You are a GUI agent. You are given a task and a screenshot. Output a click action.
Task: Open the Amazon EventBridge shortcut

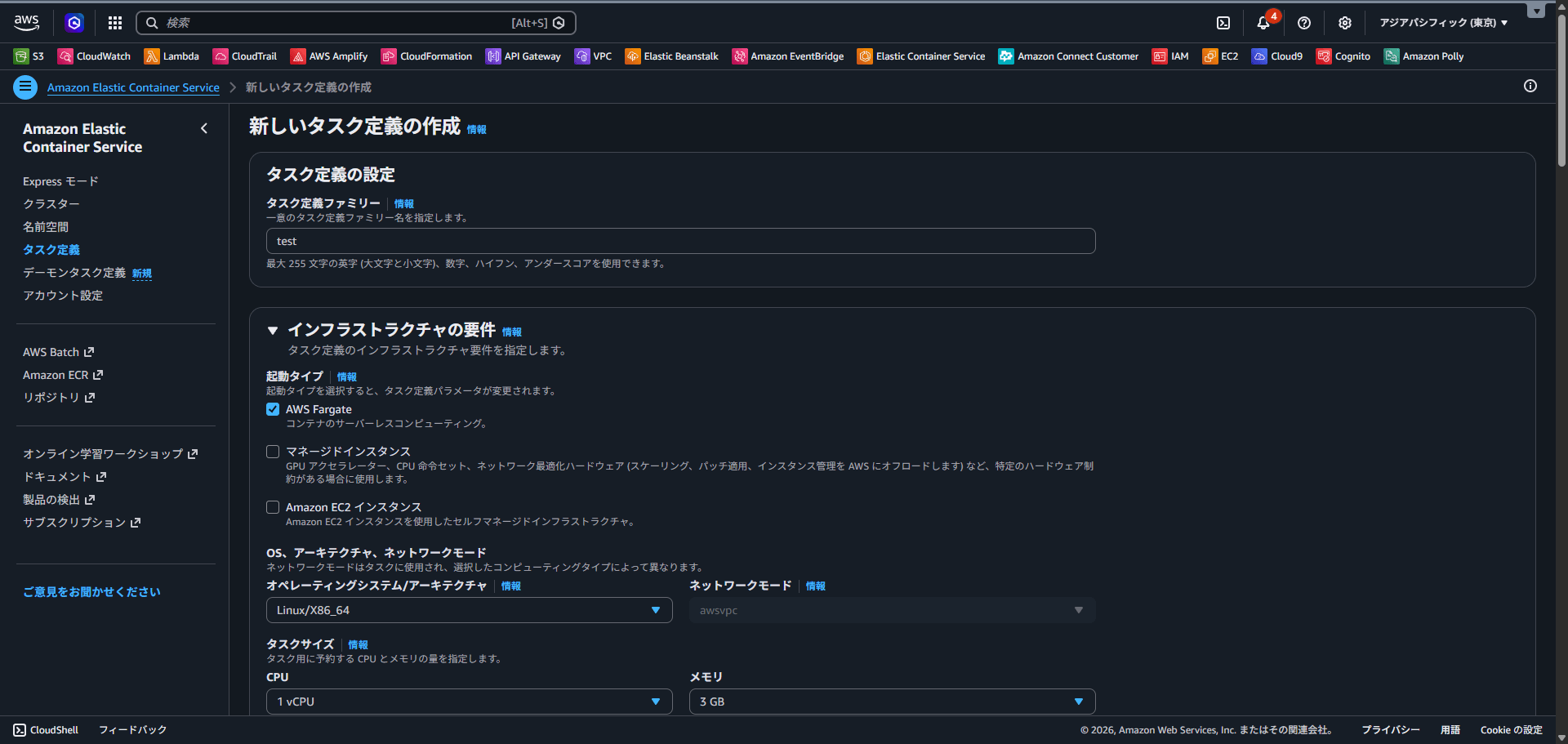788,56
